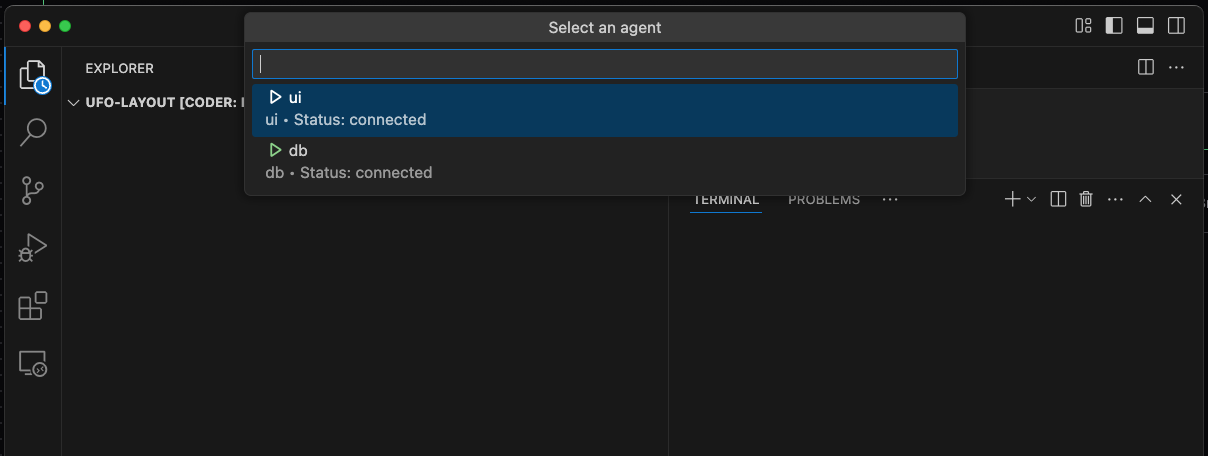The width and height of the screenshot is (1208, 456).
Task: Create a new terminal with plus icon
Action: (x=1012, y=199)
